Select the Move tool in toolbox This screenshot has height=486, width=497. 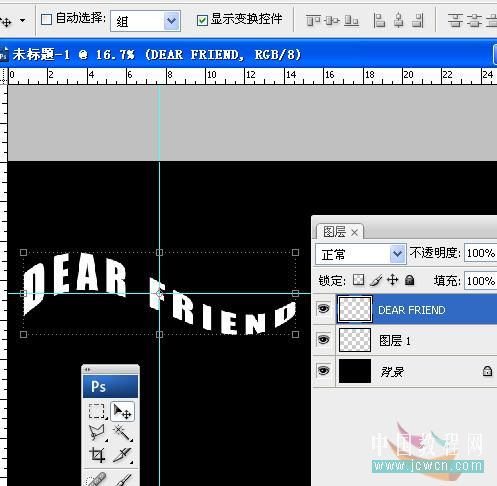(122, 411)
